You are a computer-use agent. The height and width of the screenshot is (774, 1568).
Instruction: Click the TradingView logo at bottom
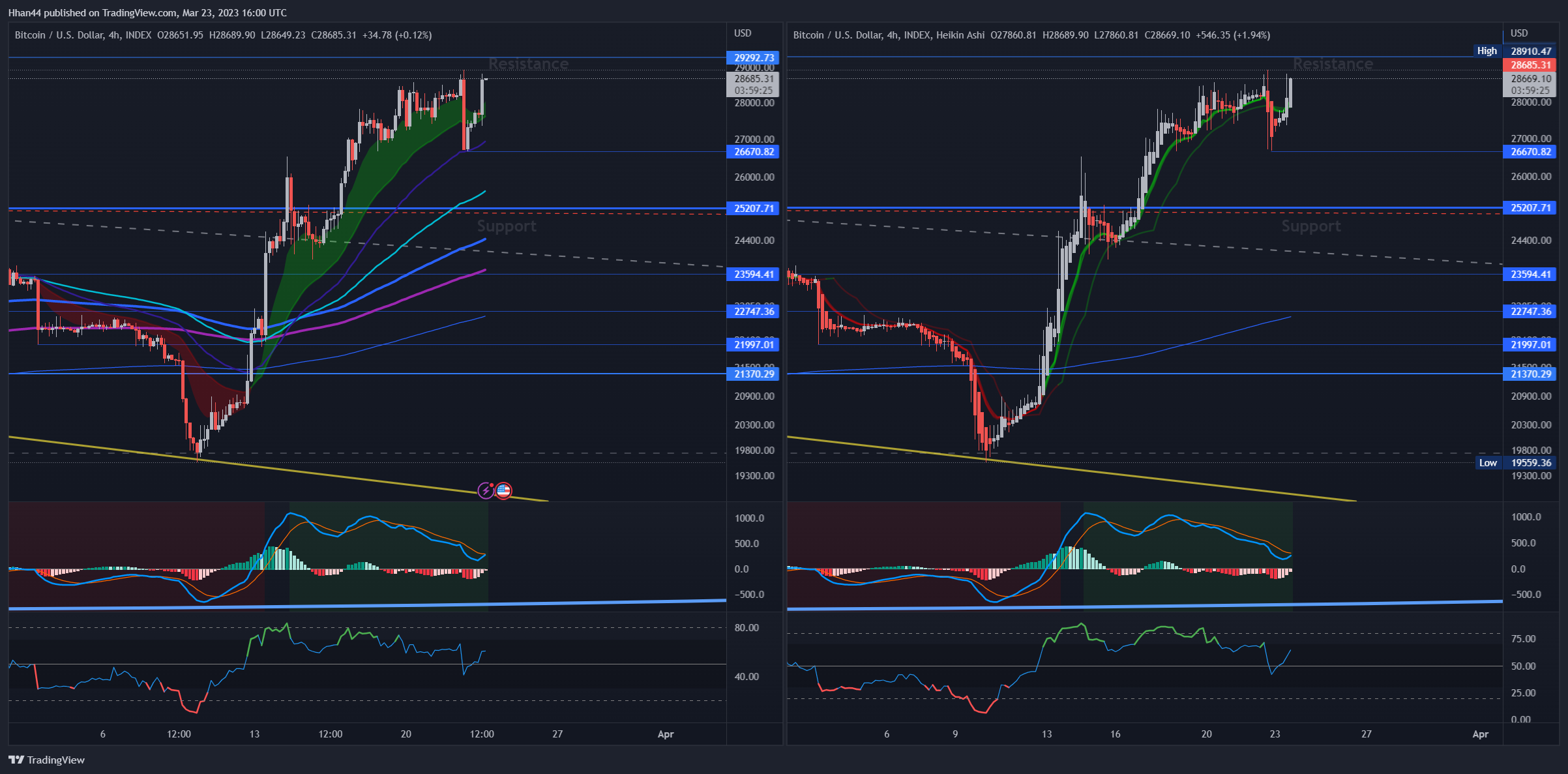point(46,760)
